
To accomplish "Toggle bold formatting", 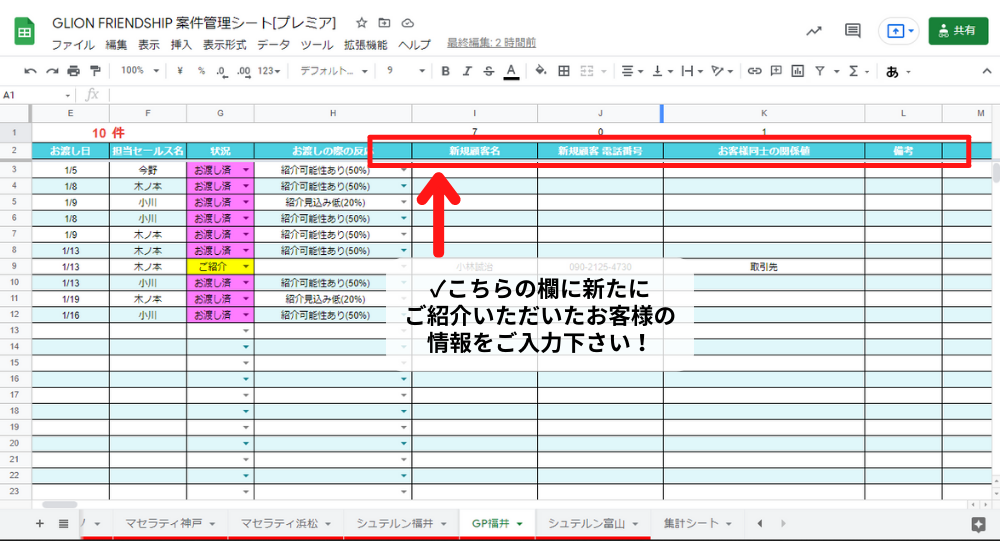I will (445, 71).
